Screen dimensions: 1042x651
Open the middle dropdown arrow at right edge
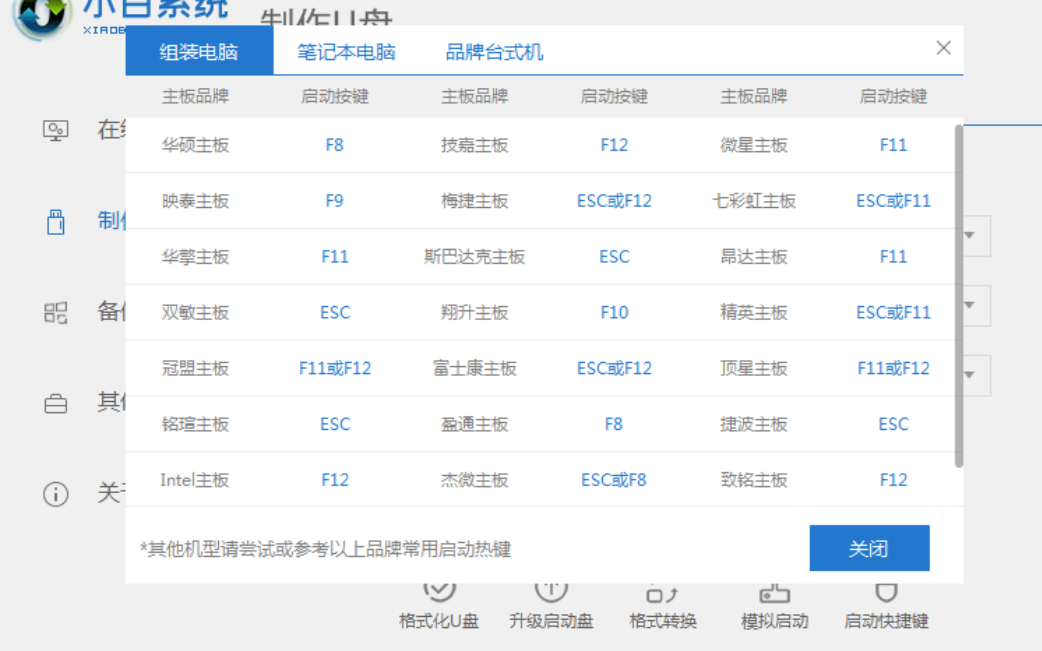click(x=970, y=305)
